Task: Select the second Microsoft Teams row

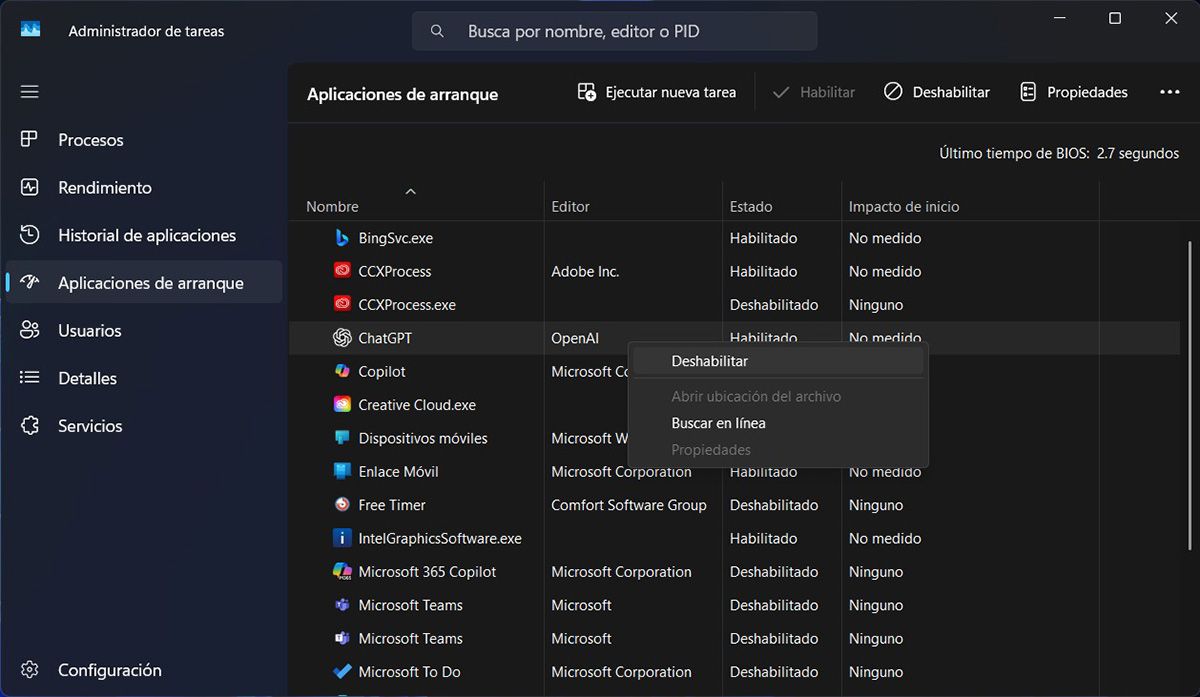Action: click(734, 638)
